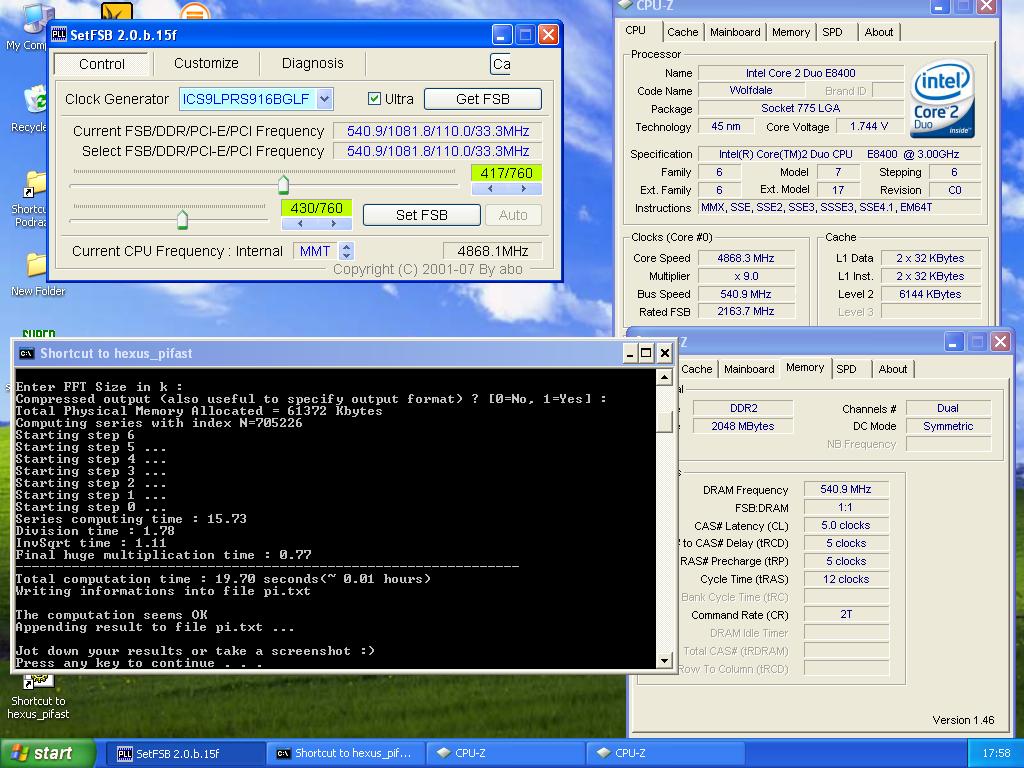
Task: Click the Memory size 2048 MBytes value
Action: coord(743,426)
